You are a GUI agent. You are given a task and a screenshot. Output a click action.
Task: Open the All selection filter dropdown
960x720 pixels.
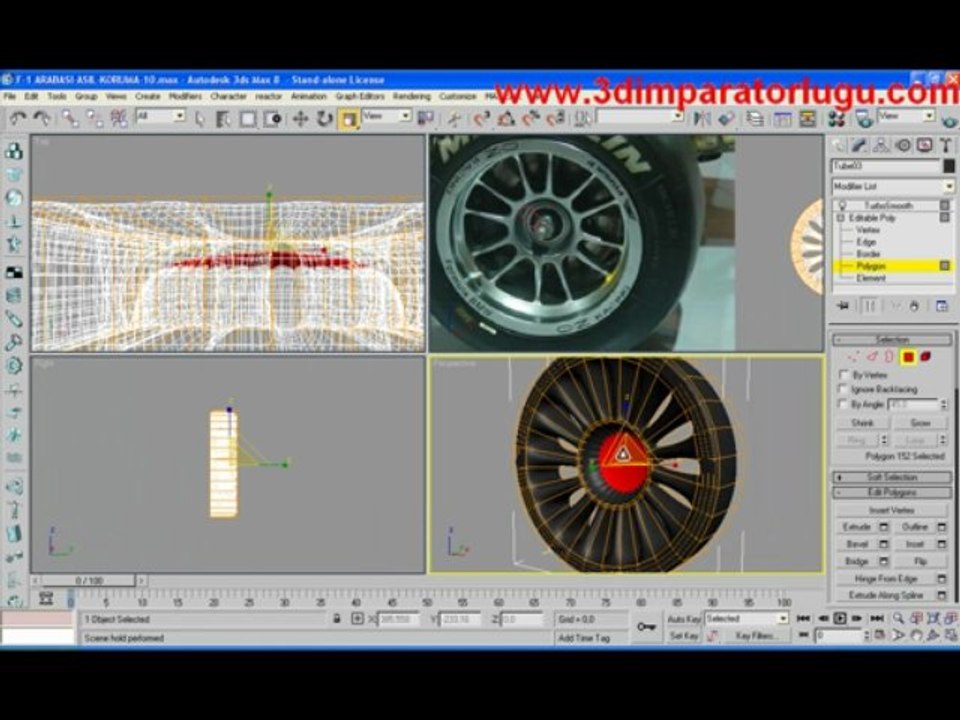click(x=161, y=116)
